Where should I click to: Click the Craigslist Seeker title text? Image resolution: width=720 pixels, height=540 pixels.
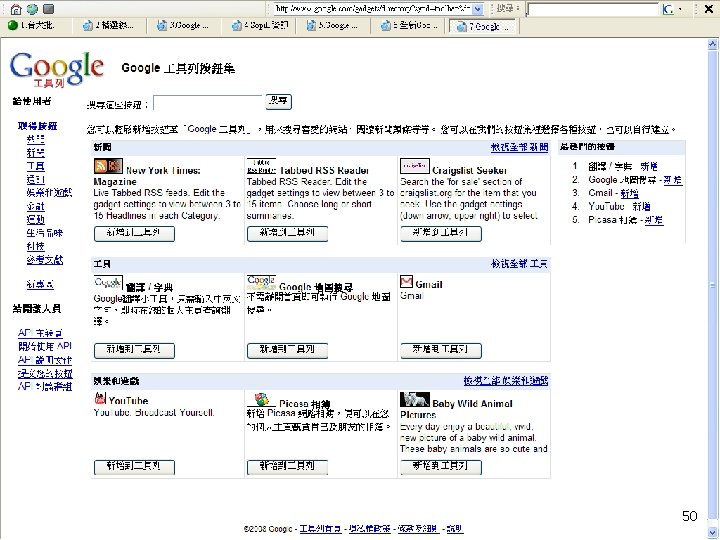click(x=469, y=170)
